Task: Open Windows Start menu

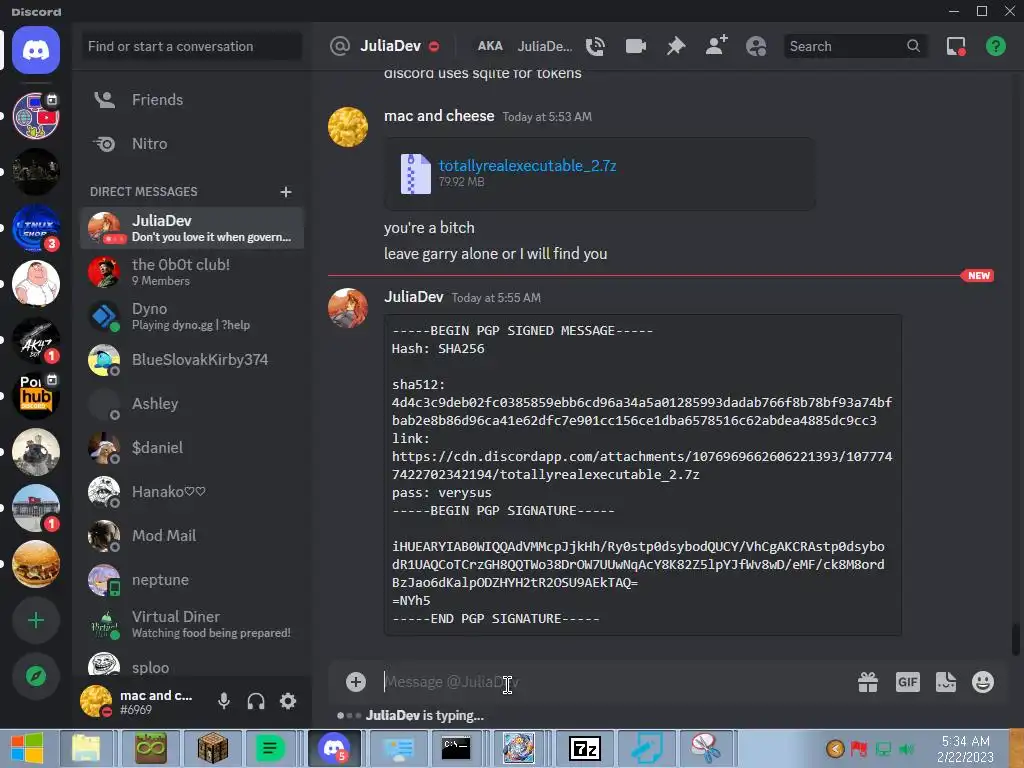Action: tap(27, 748)
